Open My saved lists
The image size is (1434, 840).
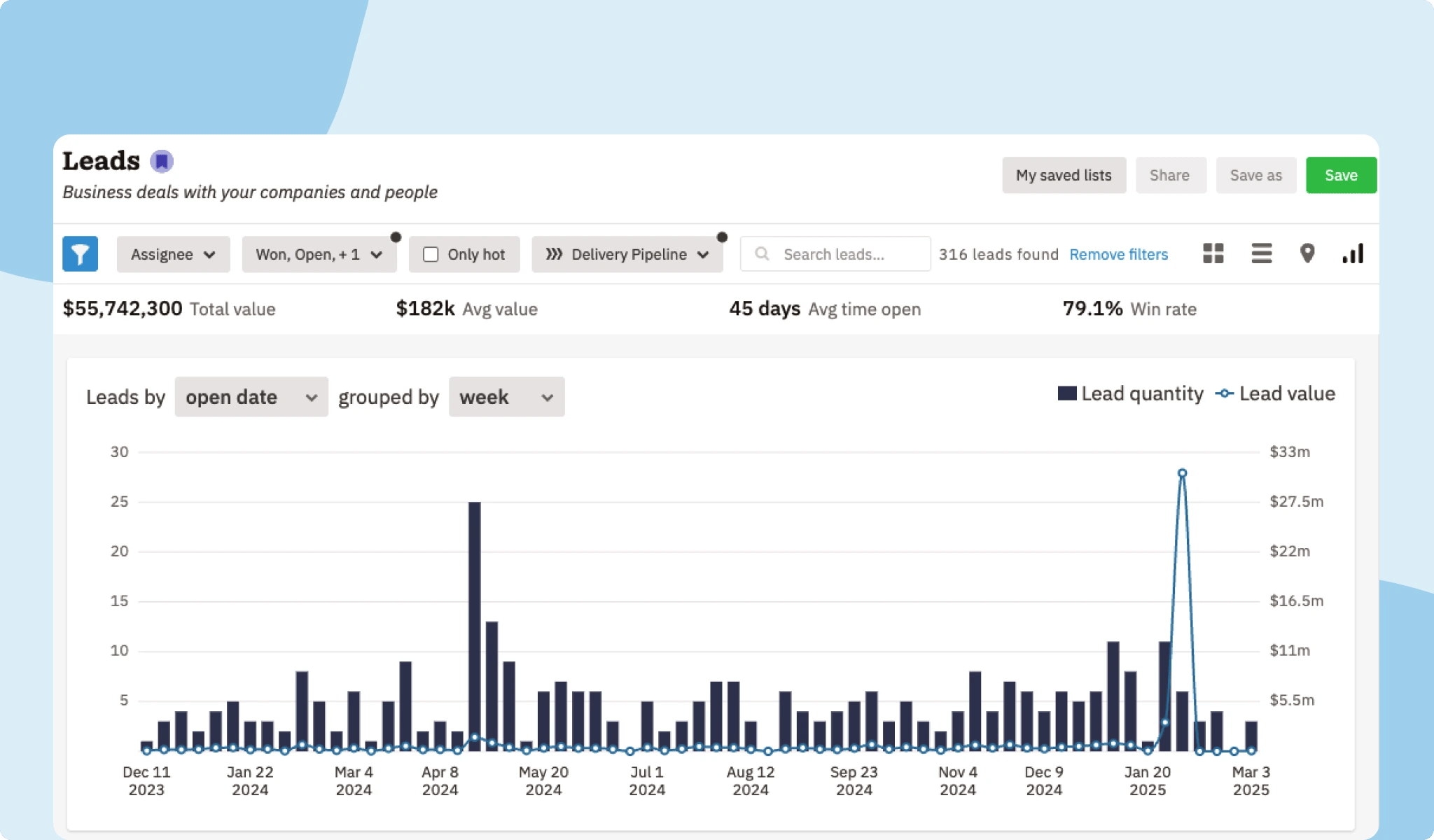pyautogui.click(x=1063, y=175)
